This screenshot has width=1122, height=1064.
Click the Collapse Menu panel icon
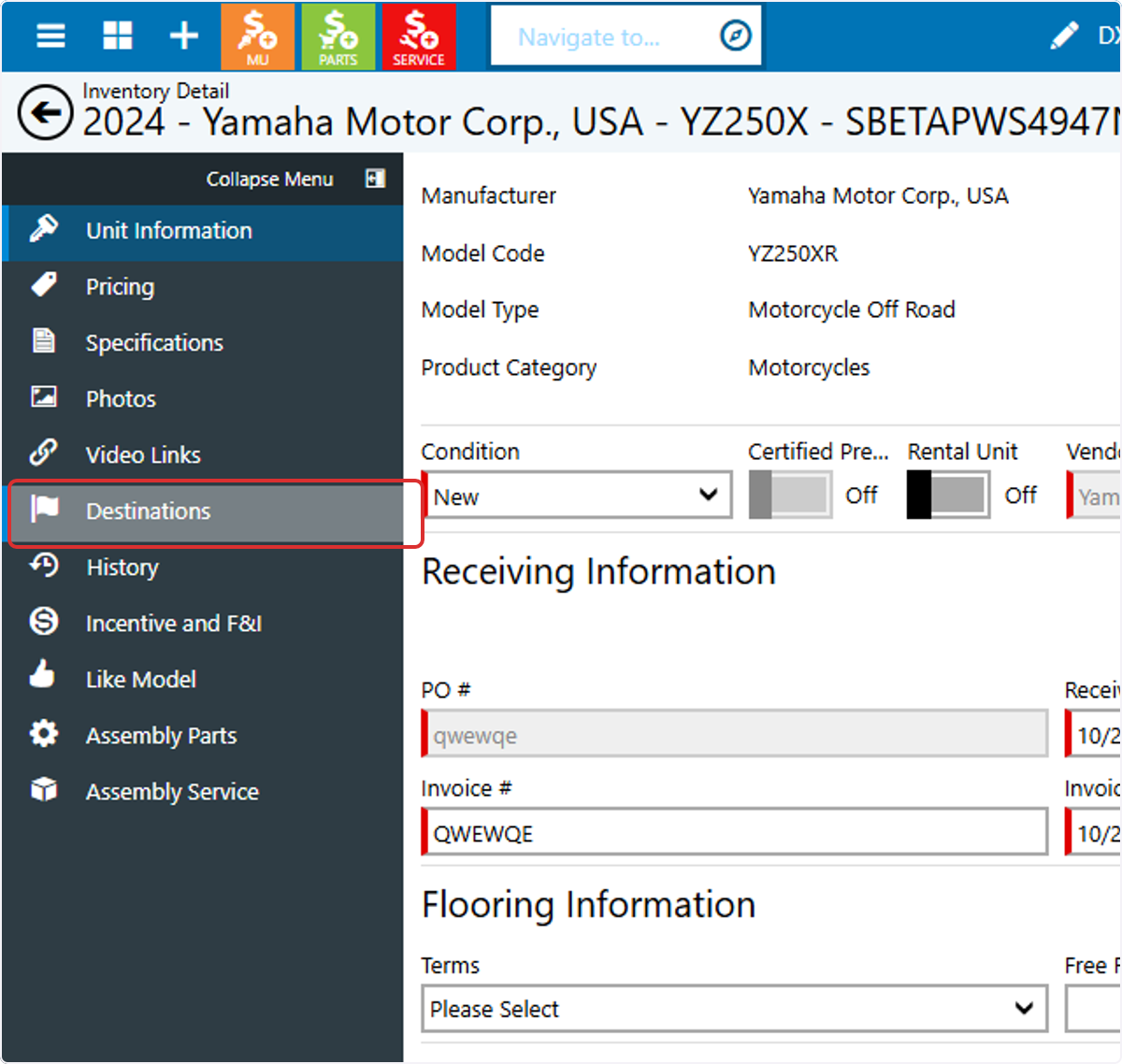tap(375, 179)
